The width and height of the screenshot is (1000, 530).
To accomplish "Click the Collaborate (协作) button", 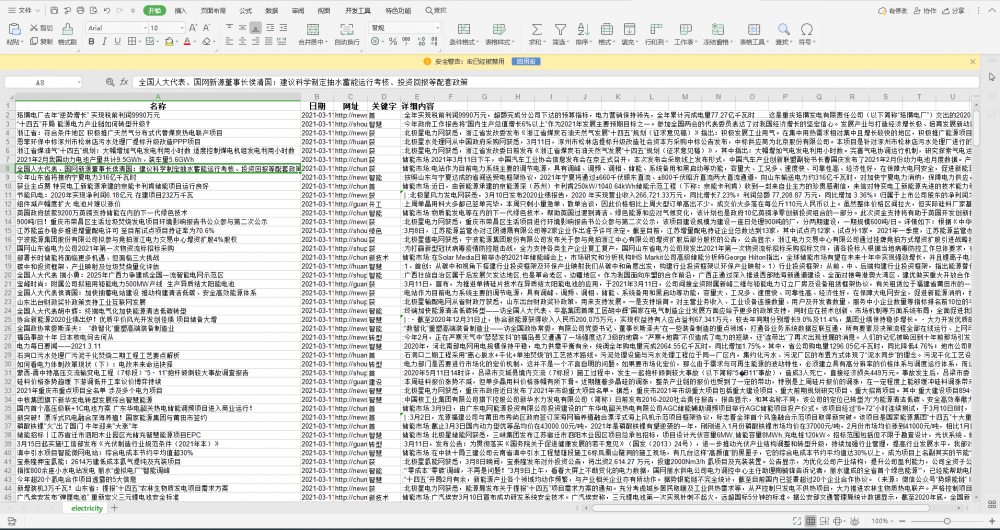I will [925, 11].
